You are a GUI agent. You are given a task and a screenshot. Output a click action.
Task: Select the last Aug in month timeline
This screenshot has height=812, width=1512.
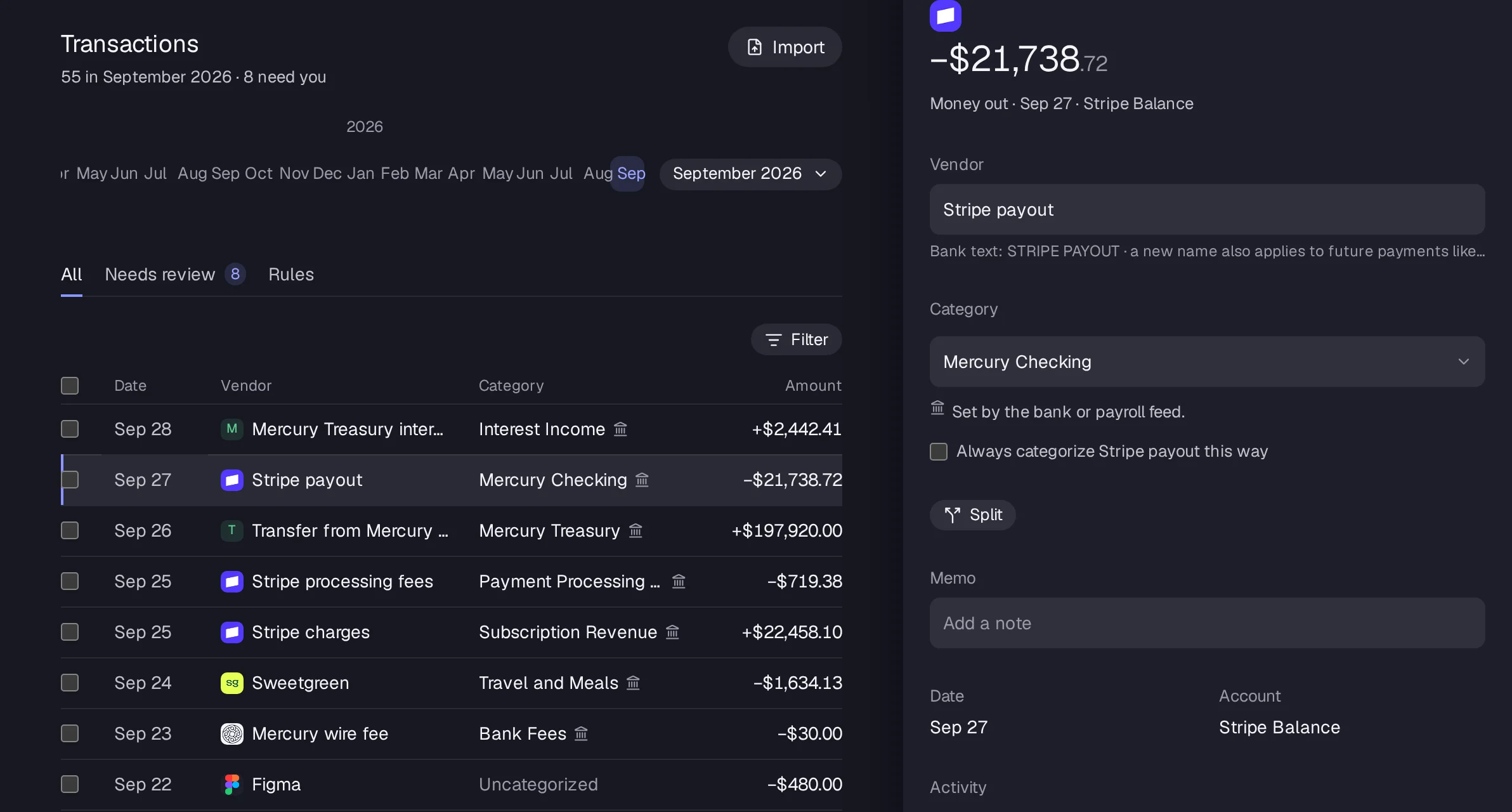(598, 174)
